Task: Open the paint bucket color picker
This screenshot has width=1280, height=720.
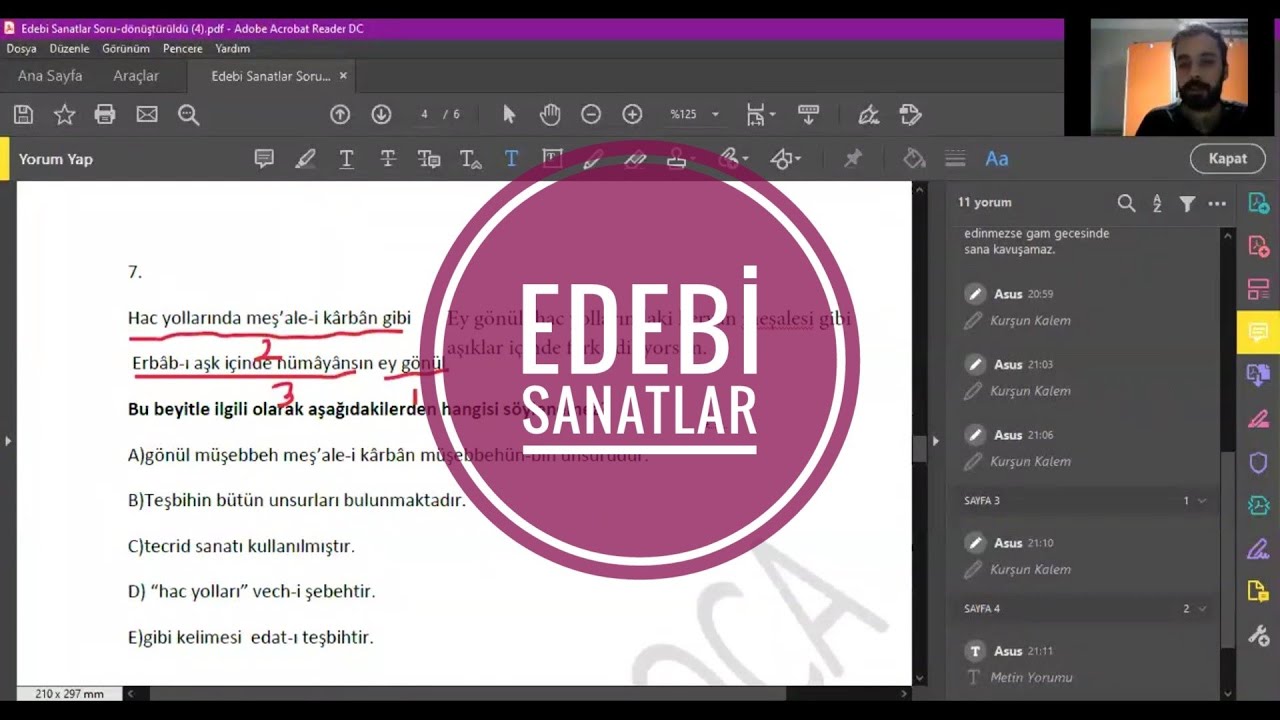Action: coord(914,159)
